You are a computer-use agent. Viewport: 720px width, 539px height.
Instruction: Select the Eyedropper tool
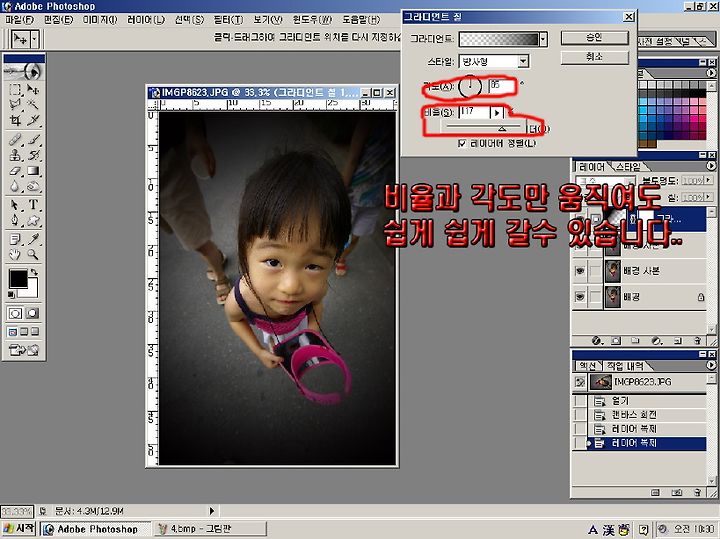[x=33, y=239]
